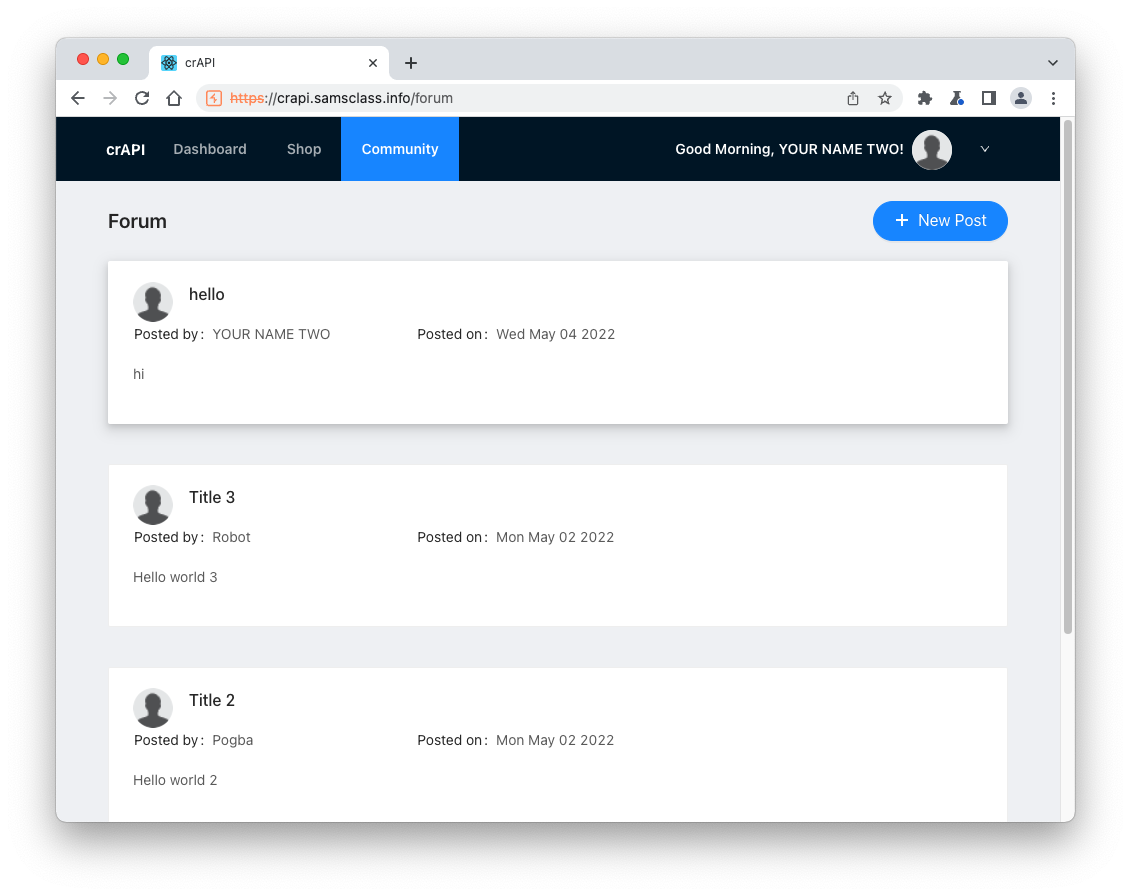1131x896 pixels.
Task: Open a new browser tab
Action: click(410, 63)
